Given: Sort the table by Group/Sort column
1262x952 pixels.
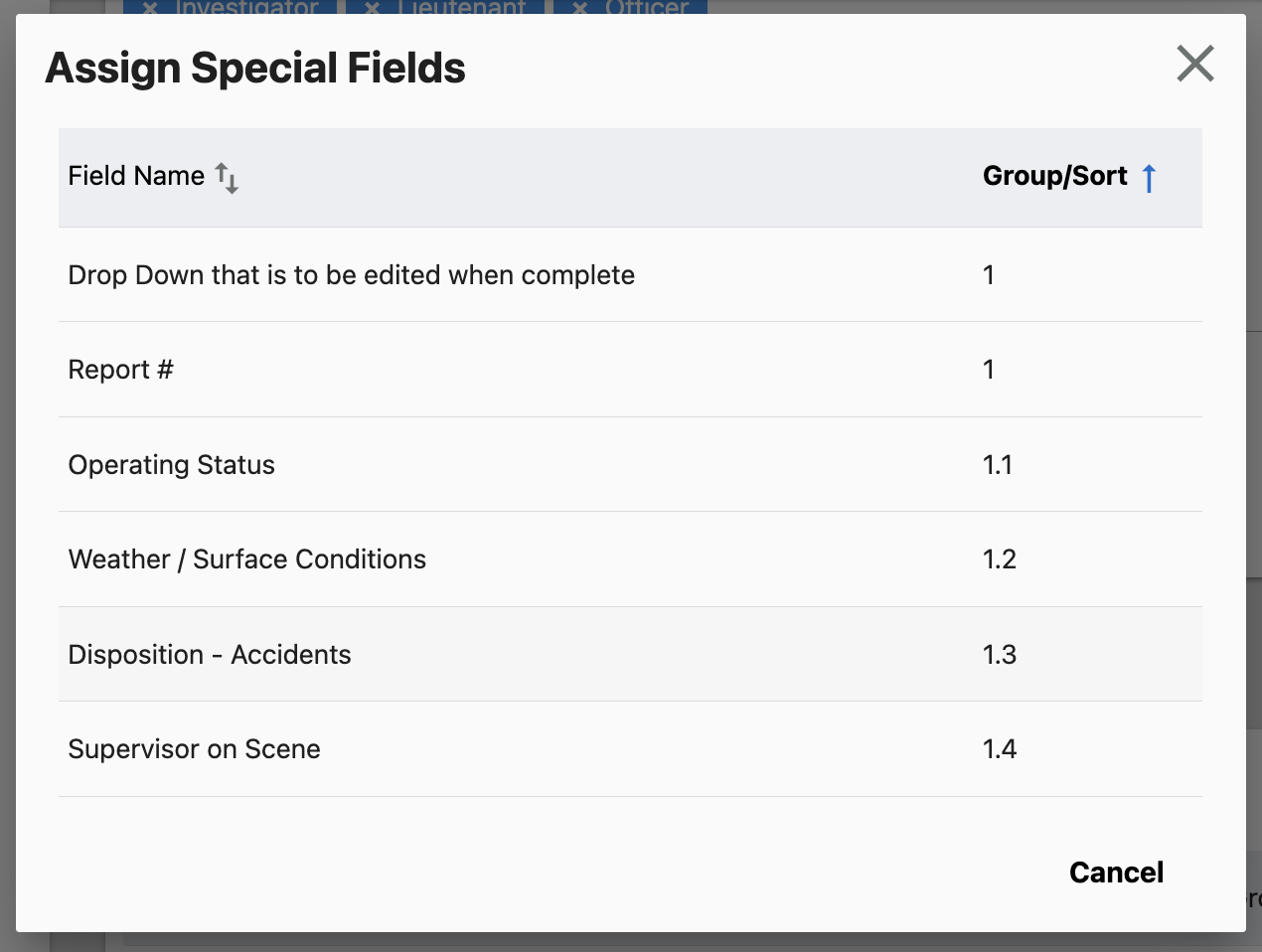Looking at the screenshot, I should click(1054, 176).
